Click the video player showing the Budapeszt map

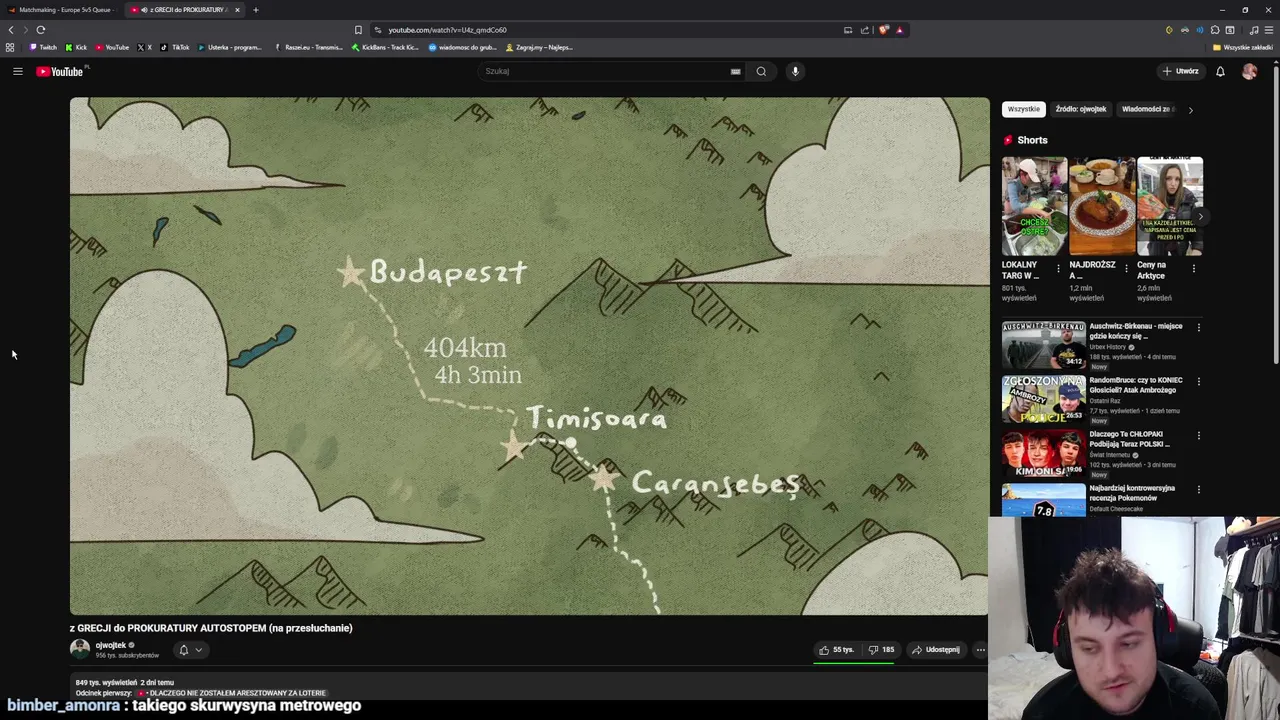[529, 356]
